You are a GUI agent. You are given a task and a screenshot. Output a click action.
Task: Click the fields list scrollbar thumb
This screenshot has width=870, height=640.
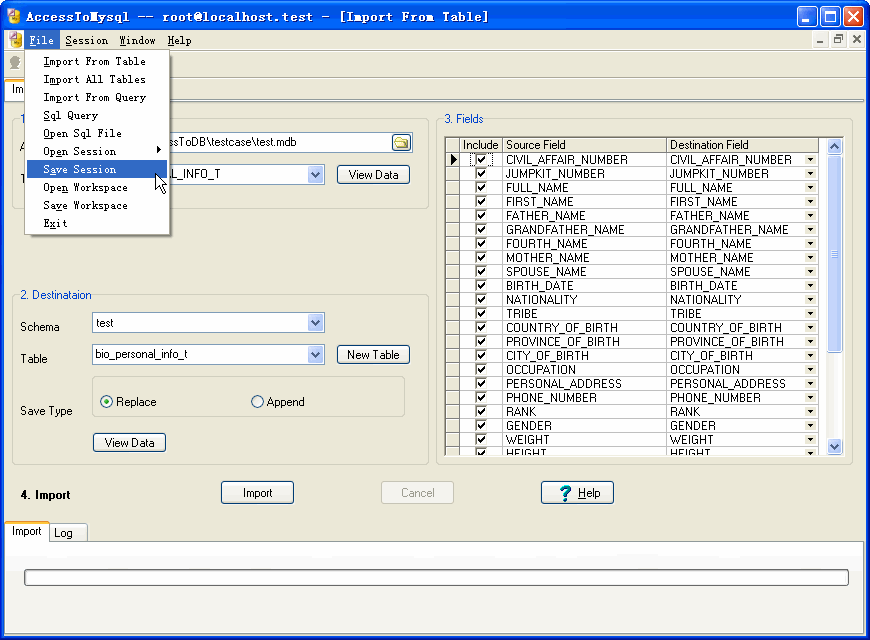tap(834, 254)
